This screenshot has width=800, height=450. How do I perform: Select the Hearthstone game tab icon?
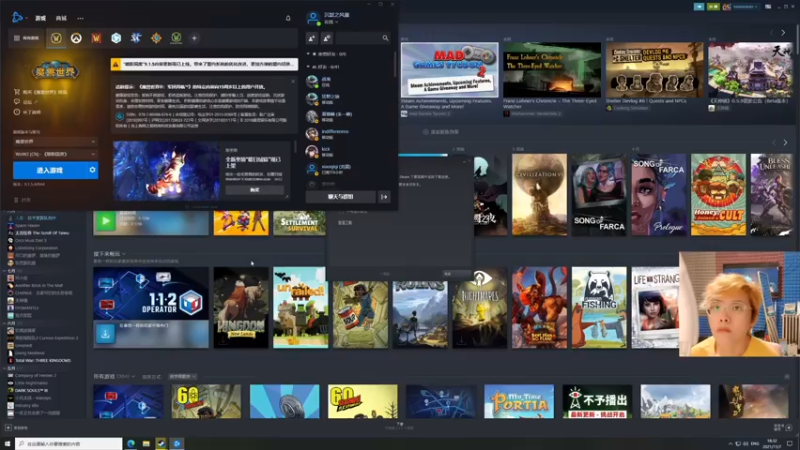pyautogui.click(x=116, y=38)
